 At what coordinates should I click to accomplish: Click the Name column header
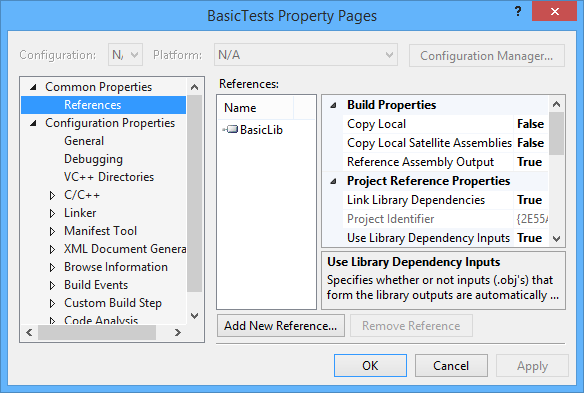coord(256,108)
